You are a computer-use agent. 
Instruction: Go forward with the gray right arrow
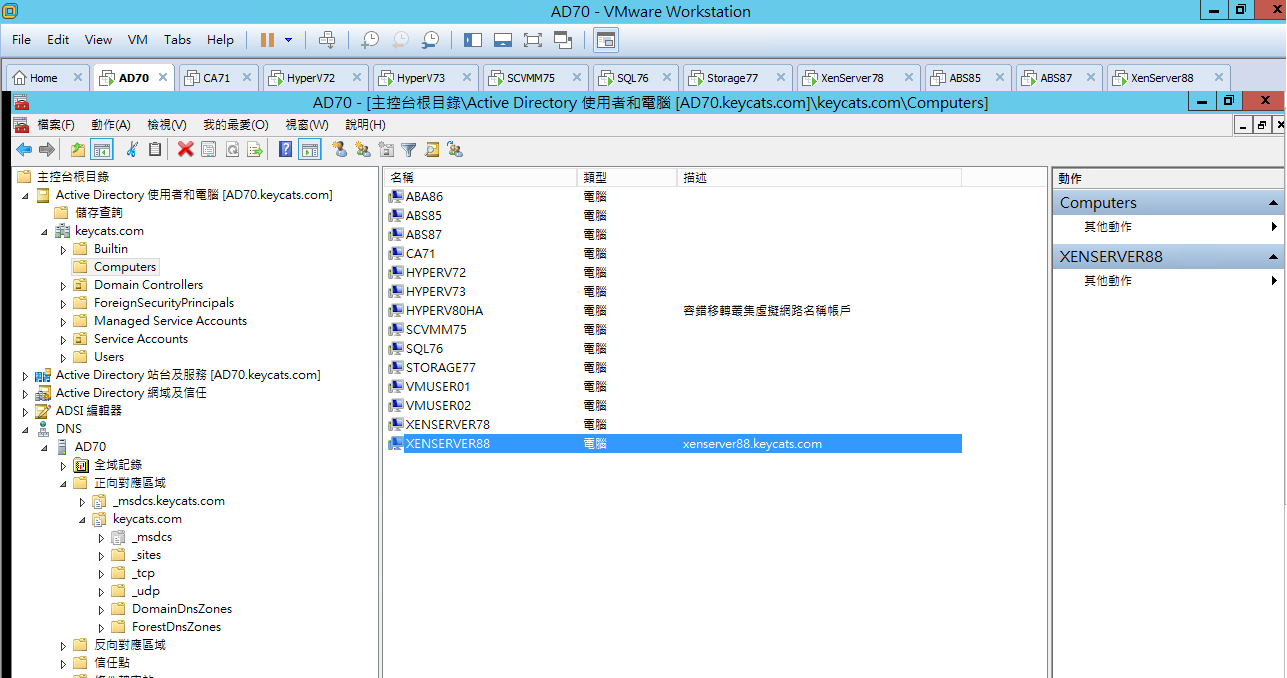(x=46, y=150)
